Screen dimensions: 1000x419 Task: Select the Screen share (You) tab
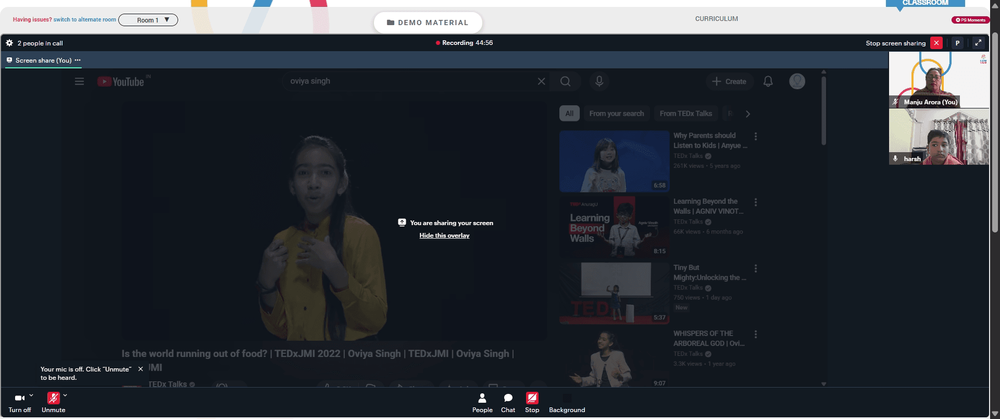(x=43, y=61)
